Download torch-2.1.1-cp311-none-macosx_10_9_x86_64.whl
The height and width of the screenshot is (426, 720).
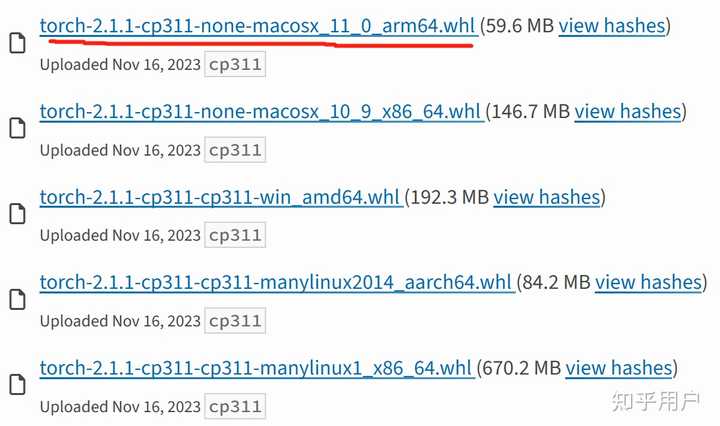point(261,112)
